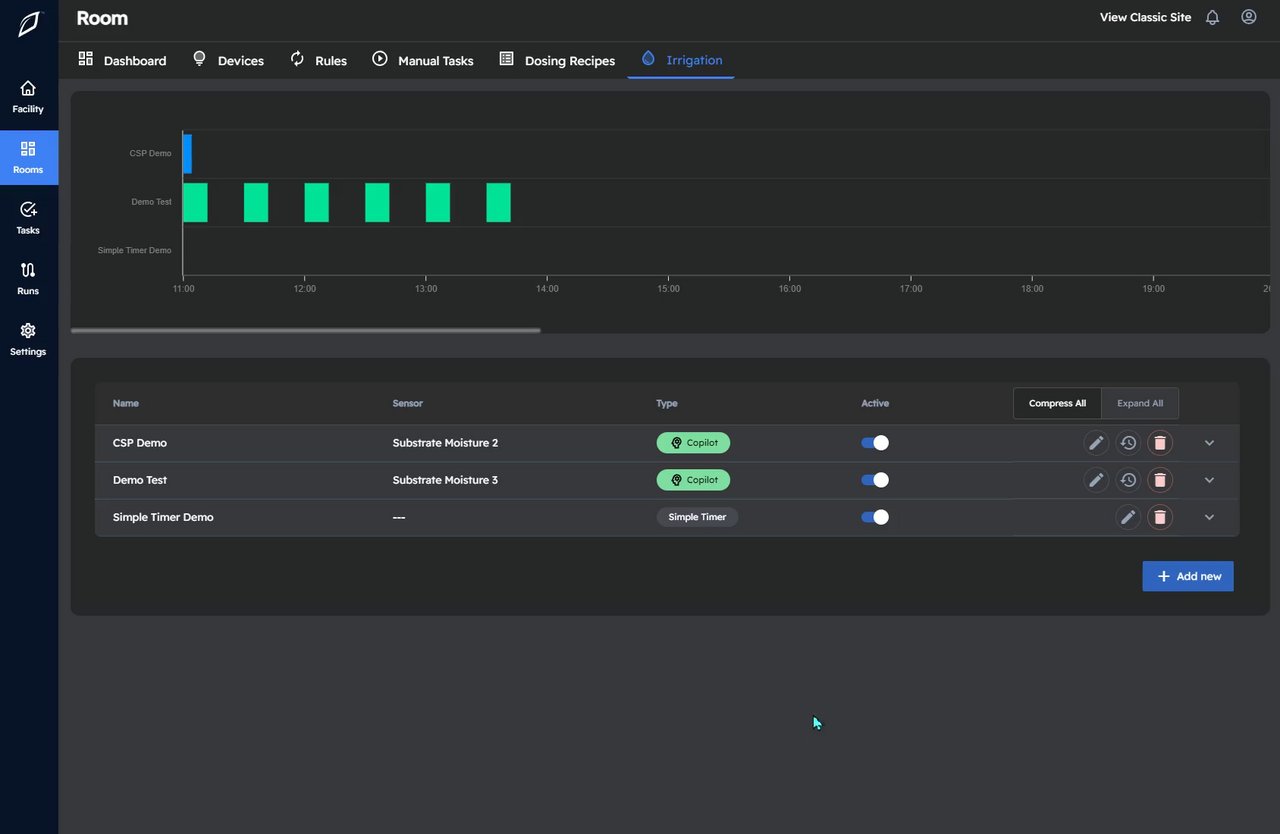Open the Dosing Recipes tab
The width and height of the screenshot is (1280, 834).
pyautogui.click(x=557, y=60)
